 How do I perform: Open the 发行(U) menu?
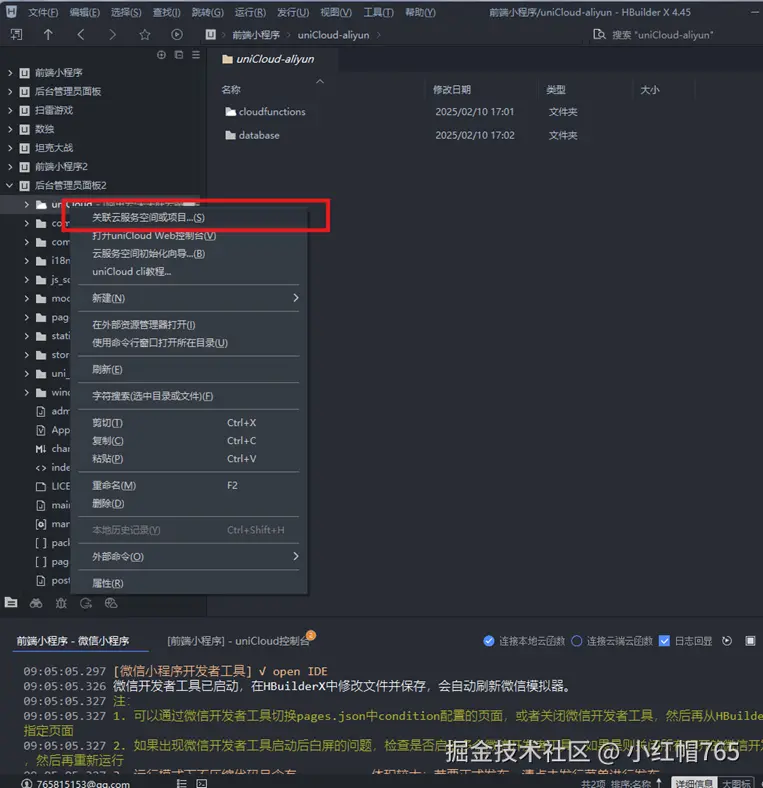click(293, 12)
